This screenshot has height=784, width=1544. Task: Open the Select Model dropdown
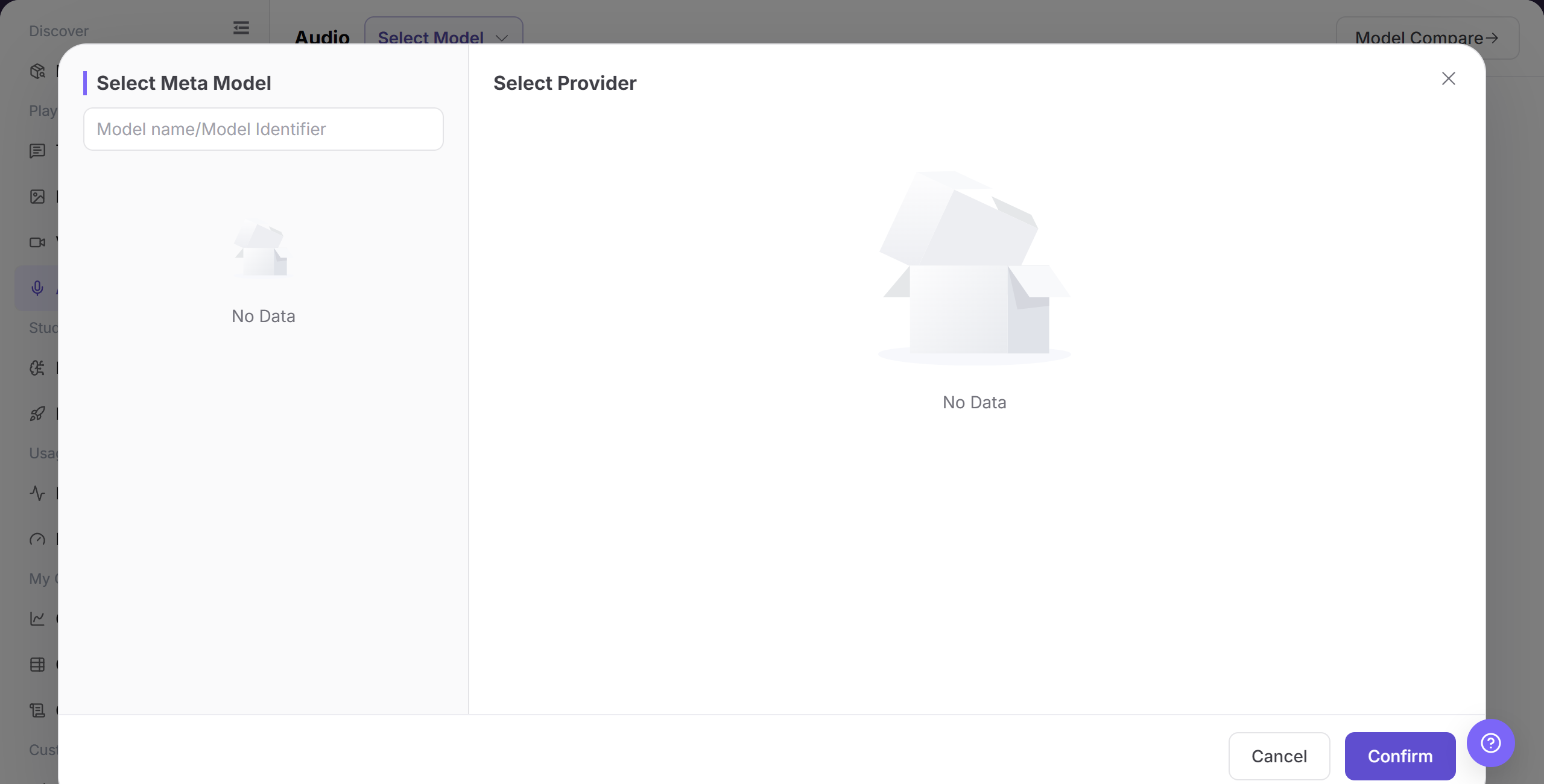pos(443,37)
